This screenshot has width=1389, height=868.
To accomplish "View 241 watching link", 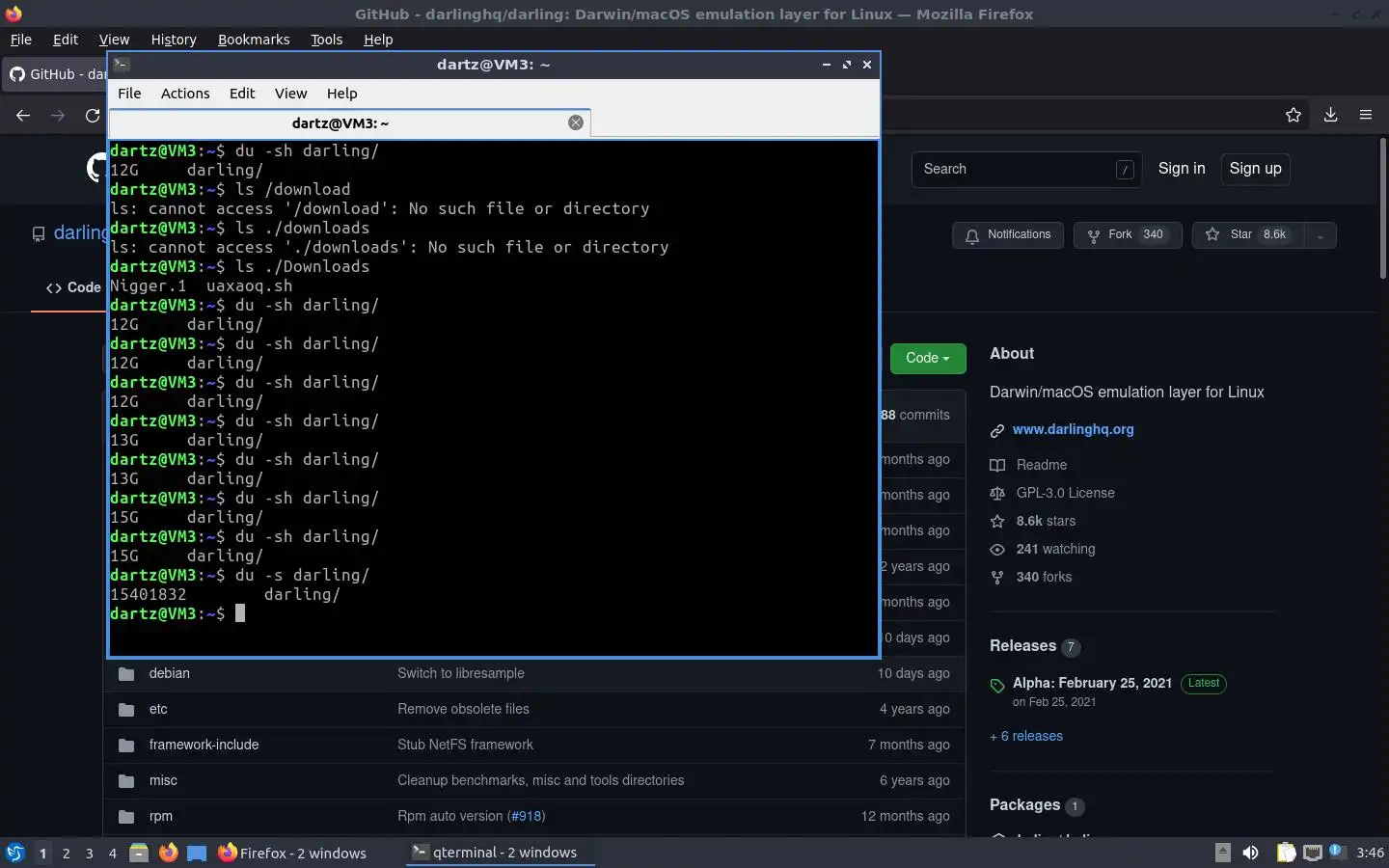I will tap(1055, 549).
